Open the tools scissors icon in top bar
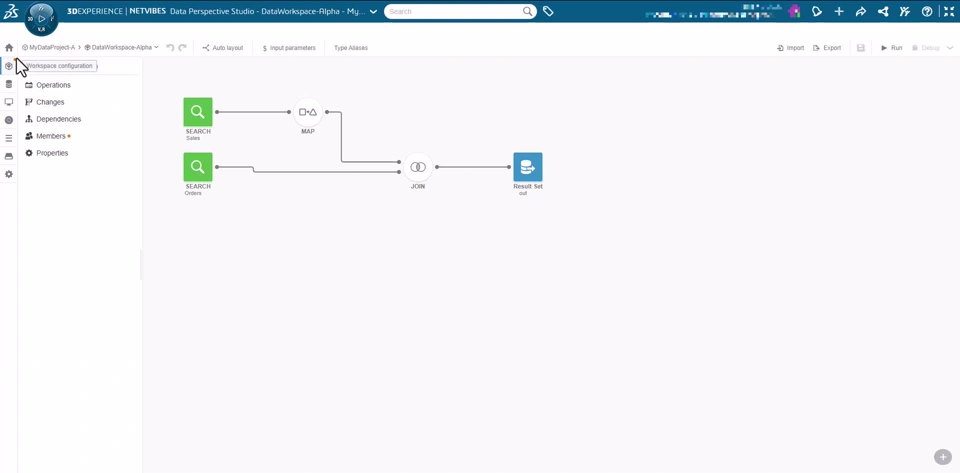The image size is (960, 473). pyautogui.click(x=905, y=11)
